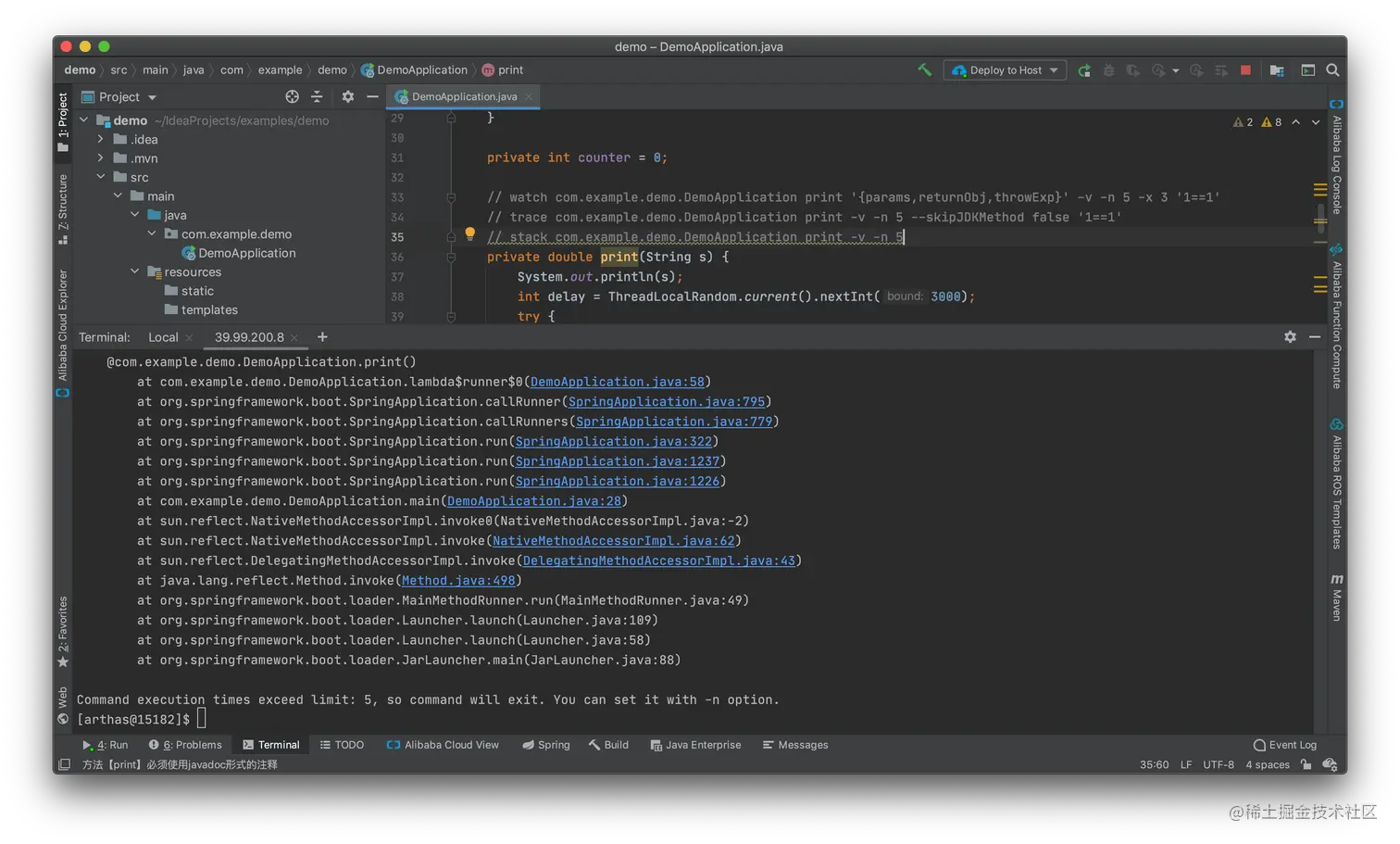Image resolution: width=1400 pixels, height=844 pixels.
Task: Open the Spring tool window
Action: point(546,745)
